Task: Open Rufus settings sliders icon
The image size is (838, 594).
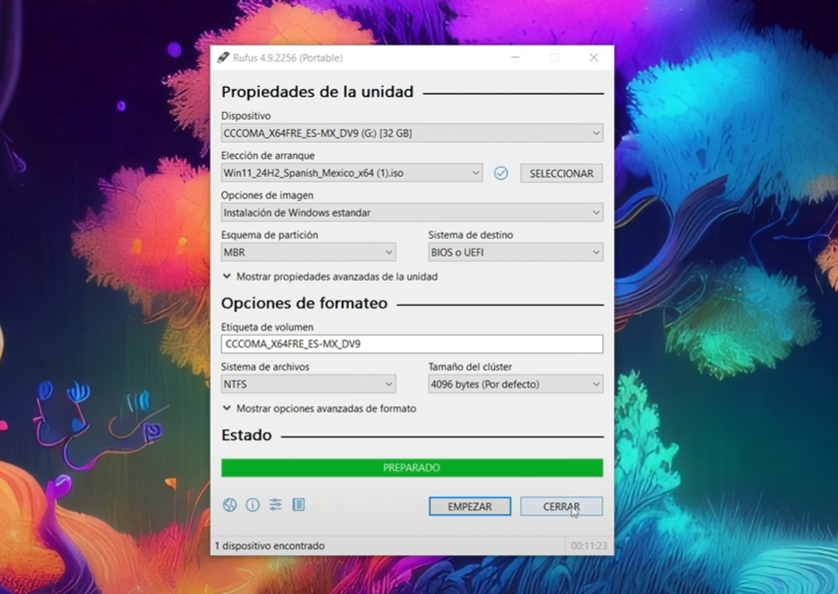Action: coord(276,504)
